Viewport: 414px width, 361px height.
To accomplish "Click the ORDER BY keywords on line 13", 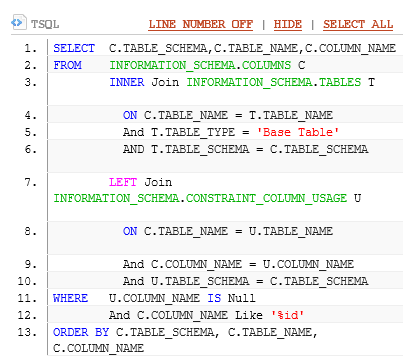I will click(x=81, y=332).
